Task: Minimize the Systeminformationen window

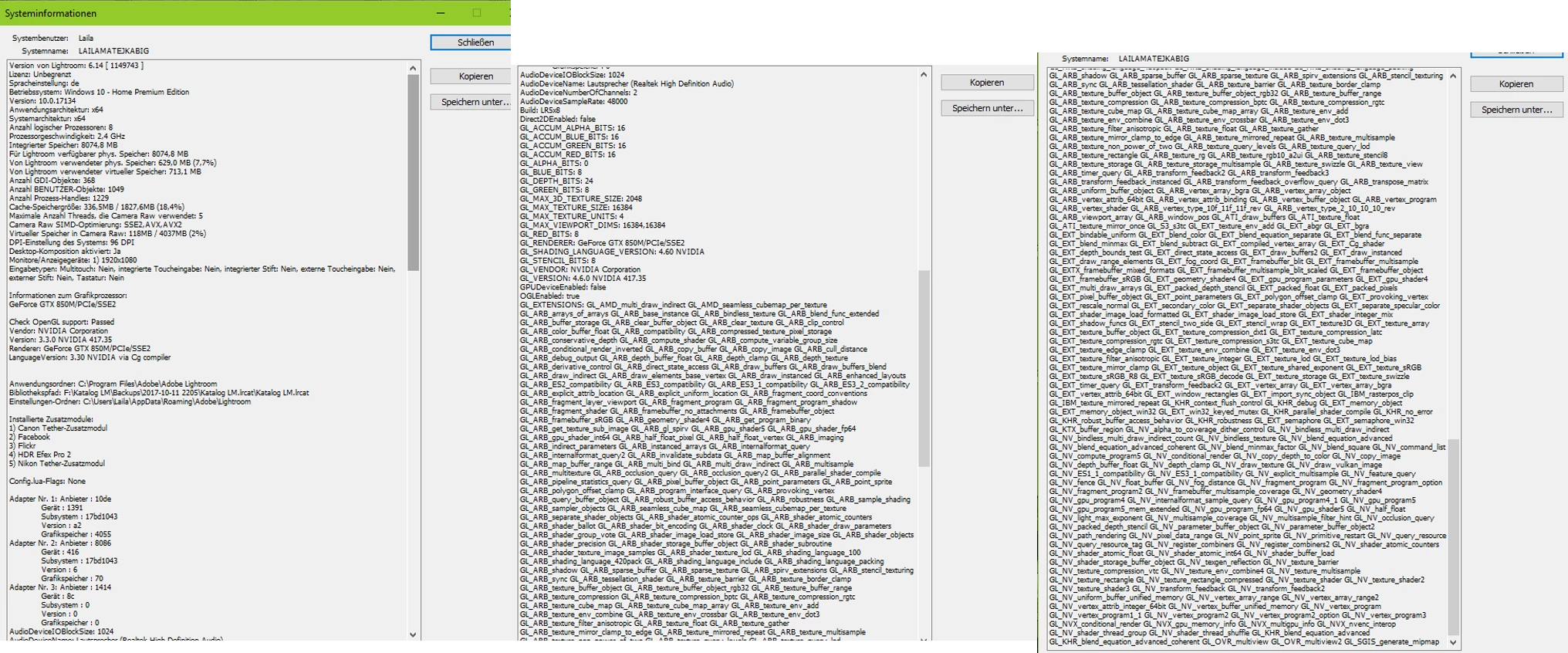Action: (x=441, y=13)
